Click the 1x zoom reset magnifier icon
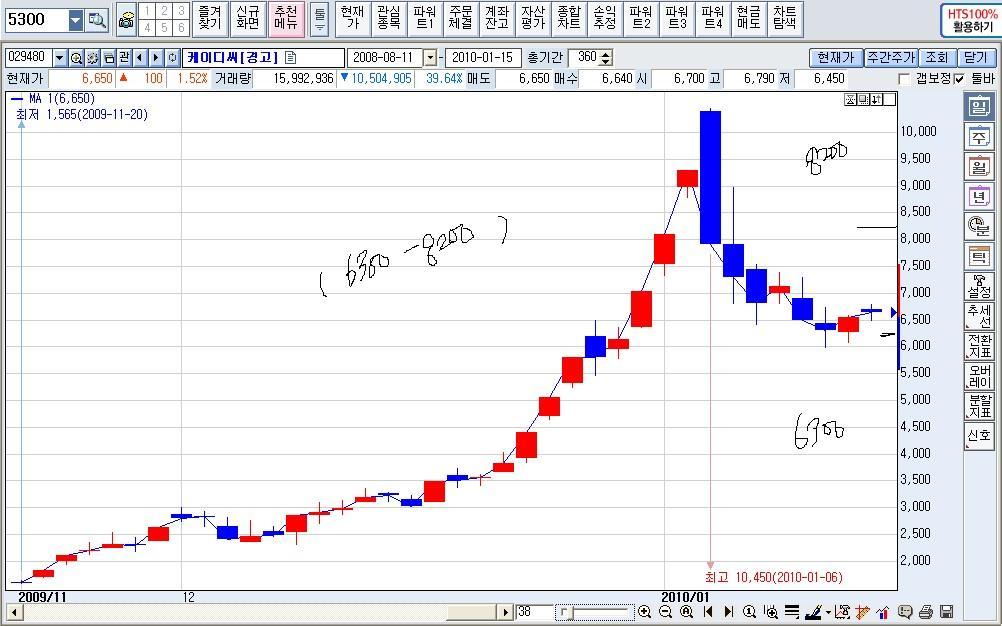This screenshot has height=626, width=1002. click(x=750, y=612)
